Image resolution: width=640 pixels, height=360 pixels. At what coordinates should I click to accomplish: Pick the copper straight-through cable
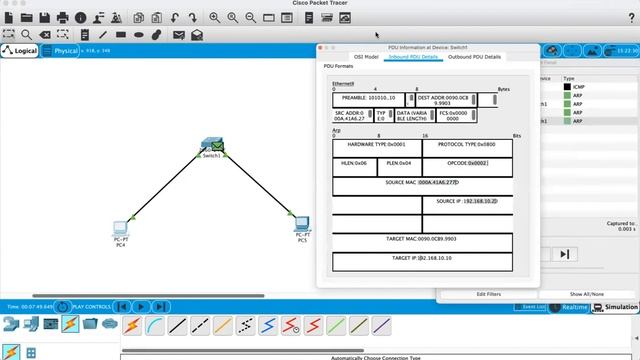point(178,326)
